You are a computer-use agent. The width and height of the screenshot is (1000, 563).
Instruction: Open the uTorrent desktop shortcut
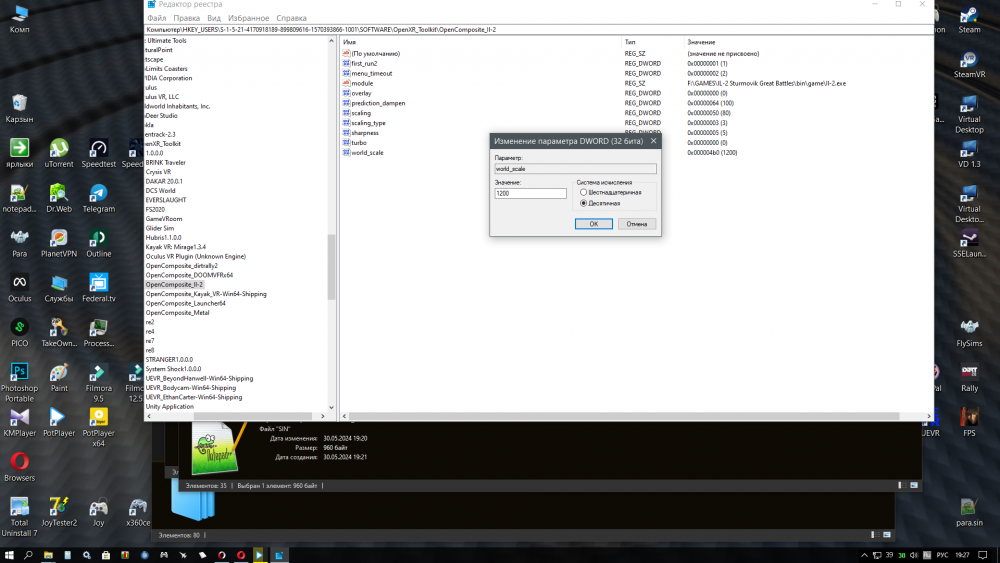[x=59, y=154]
